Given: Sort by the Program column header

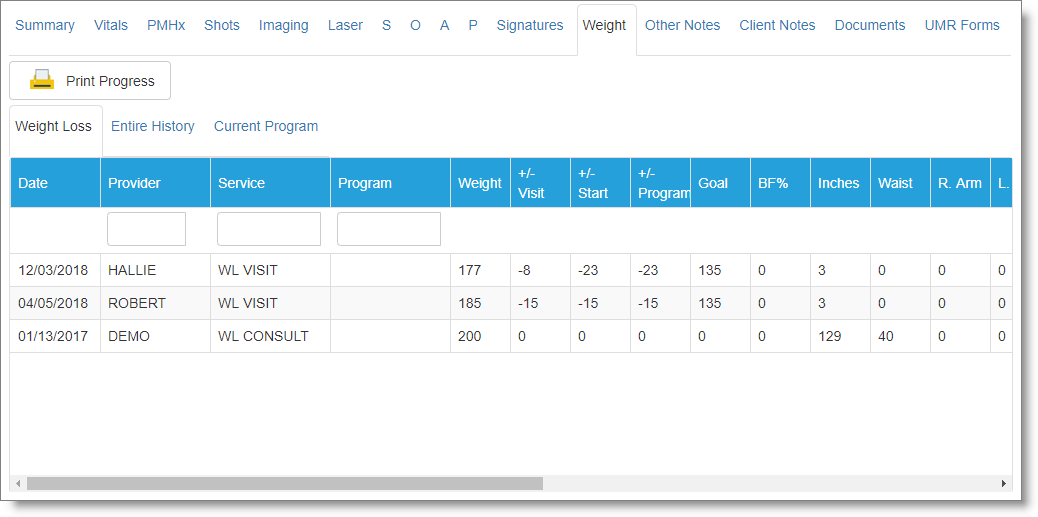Looking at the screenshot, I should (x=391, y=183).
